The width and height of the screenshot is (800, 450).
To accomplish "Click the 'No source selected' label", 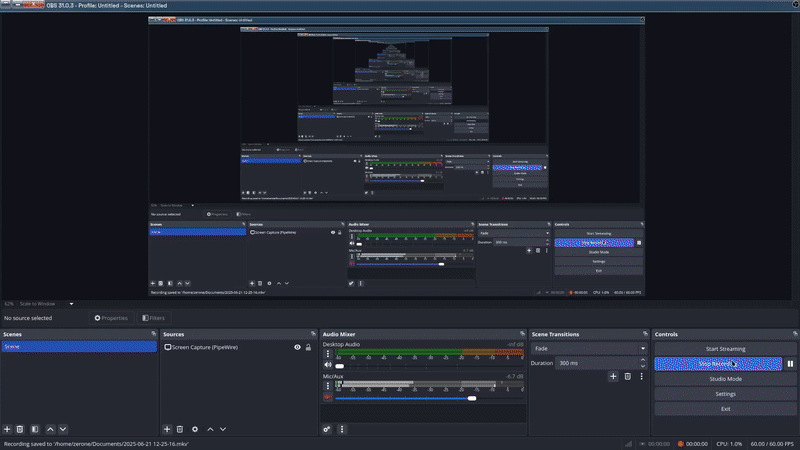I will coord(28,318).
